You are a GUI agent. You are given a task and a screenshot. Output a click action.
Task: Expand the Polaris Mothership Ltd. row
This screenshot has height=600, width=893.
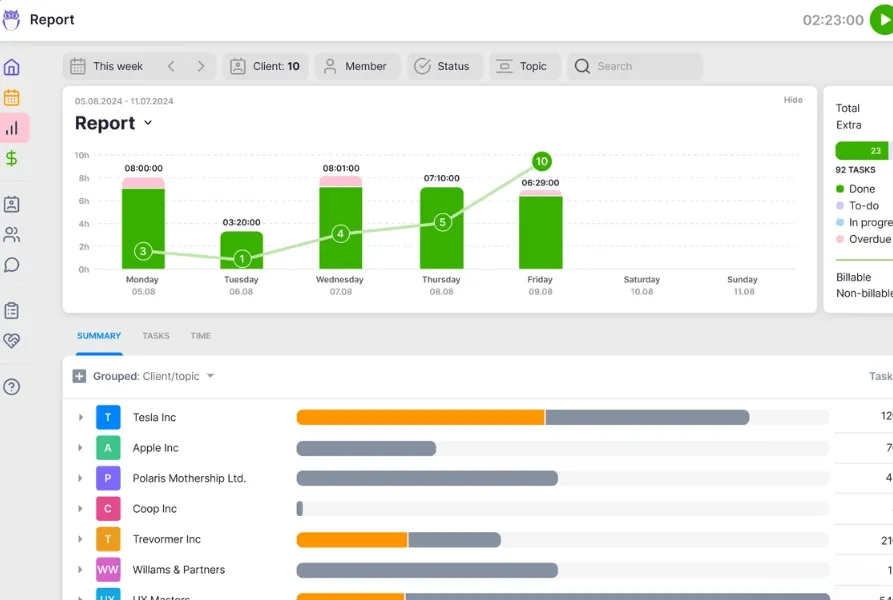pyautogui.click(x=80, y=478)
